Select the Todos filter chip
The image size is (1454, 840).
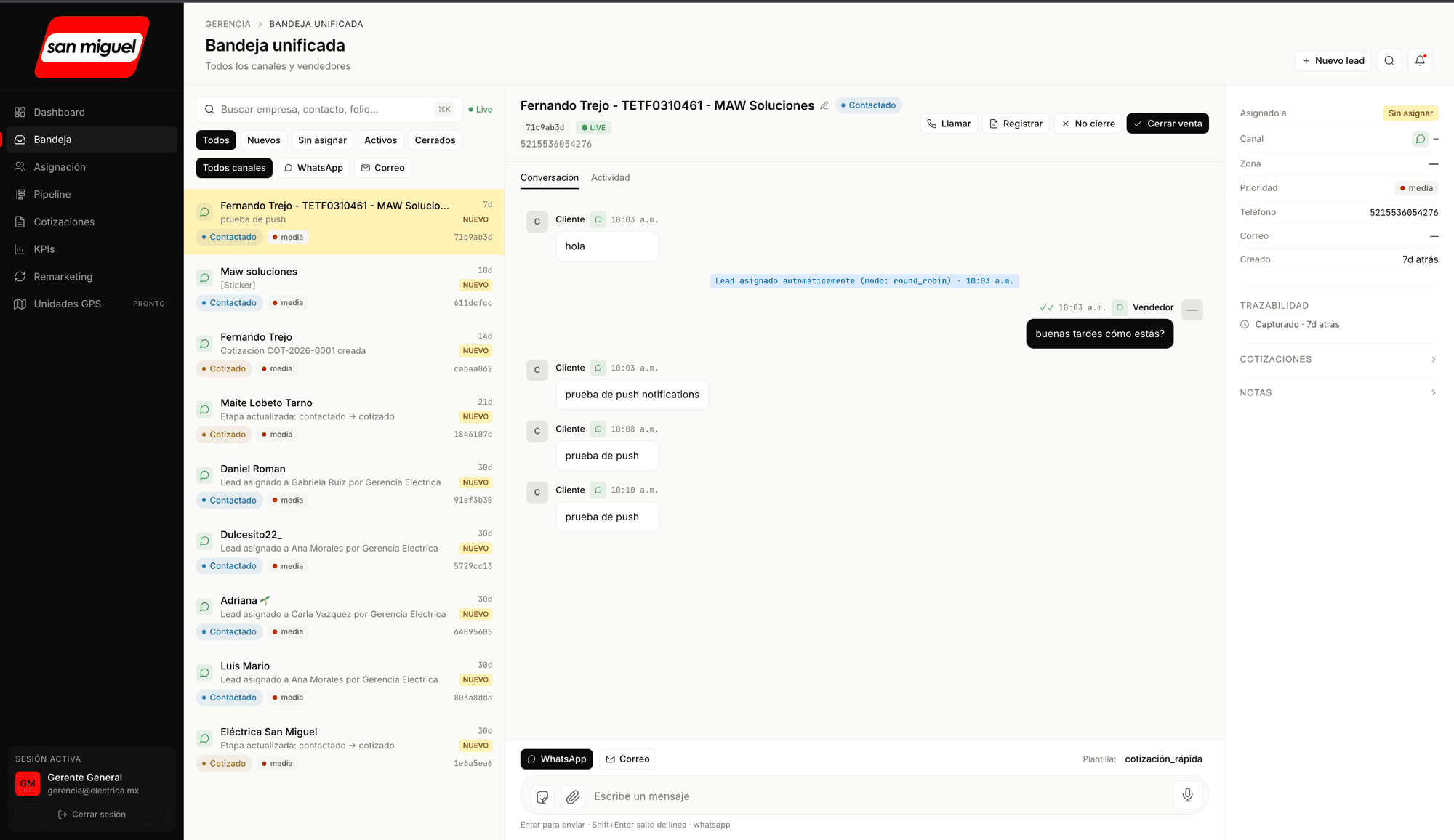216,140
